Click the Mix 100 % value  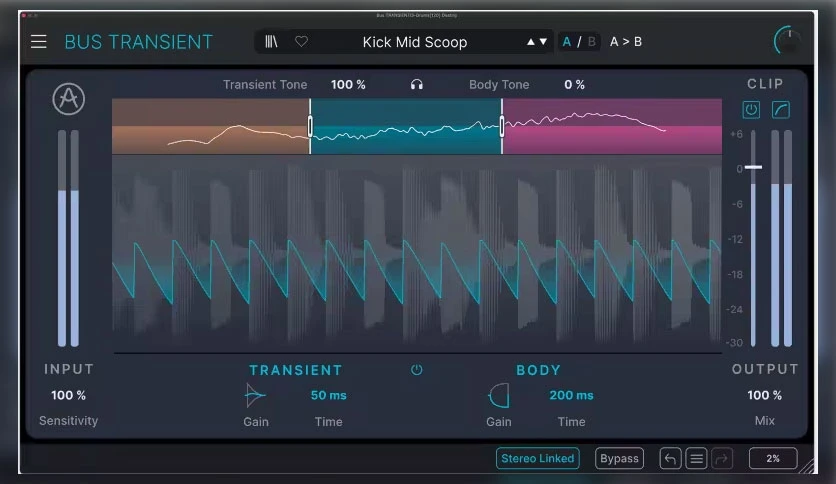(x=765, y=396)
